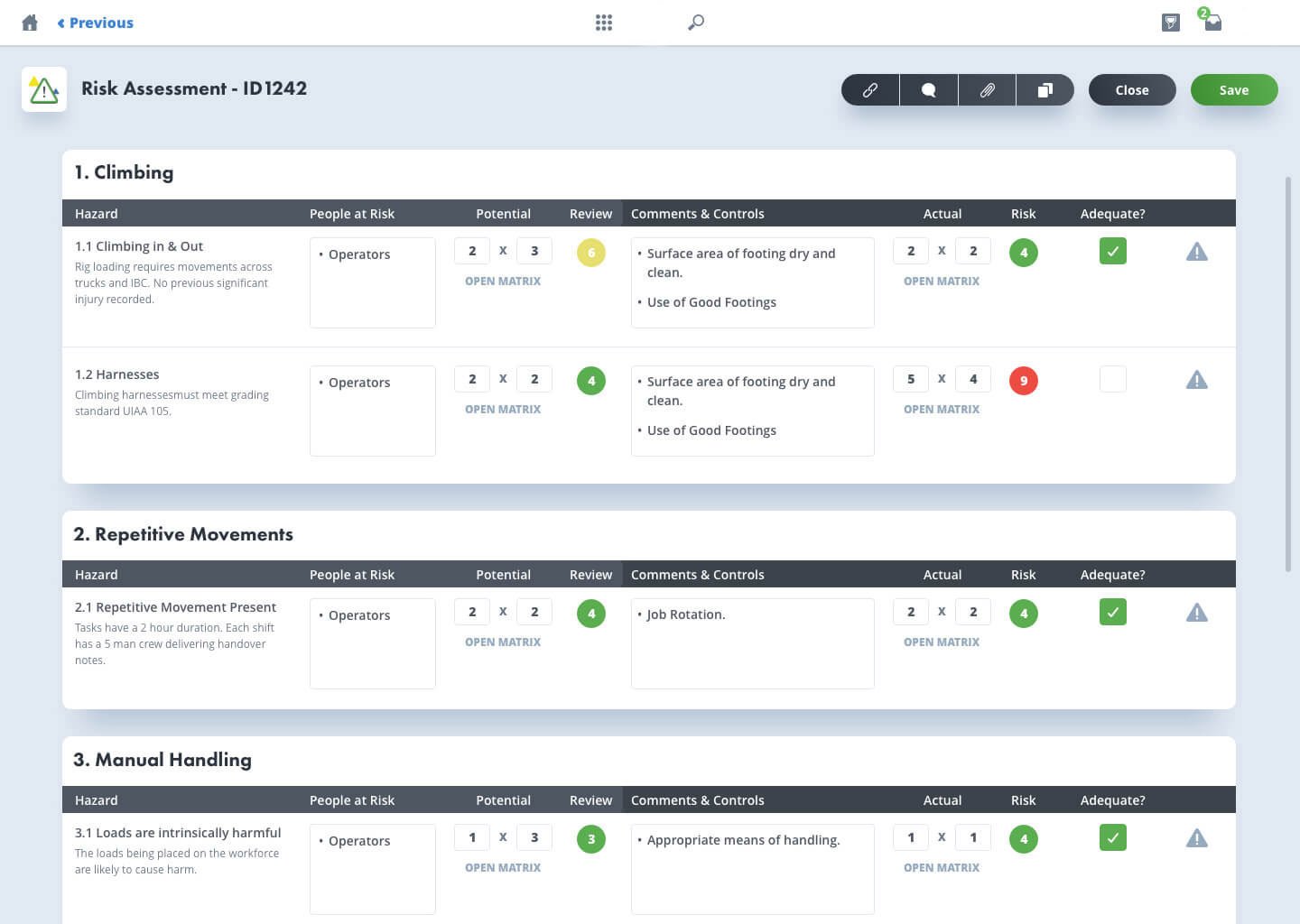
Task: Uncheck Adequate for 1.1 Climbing in & Out
Action: click(x=1113, y=251)
